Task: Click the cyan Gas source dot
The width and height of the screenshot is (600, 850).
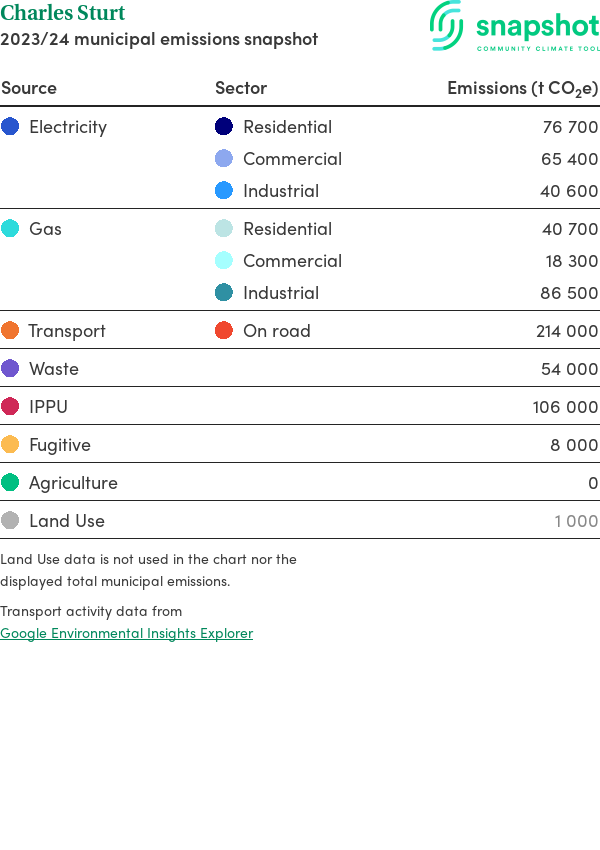Action: 10,229
